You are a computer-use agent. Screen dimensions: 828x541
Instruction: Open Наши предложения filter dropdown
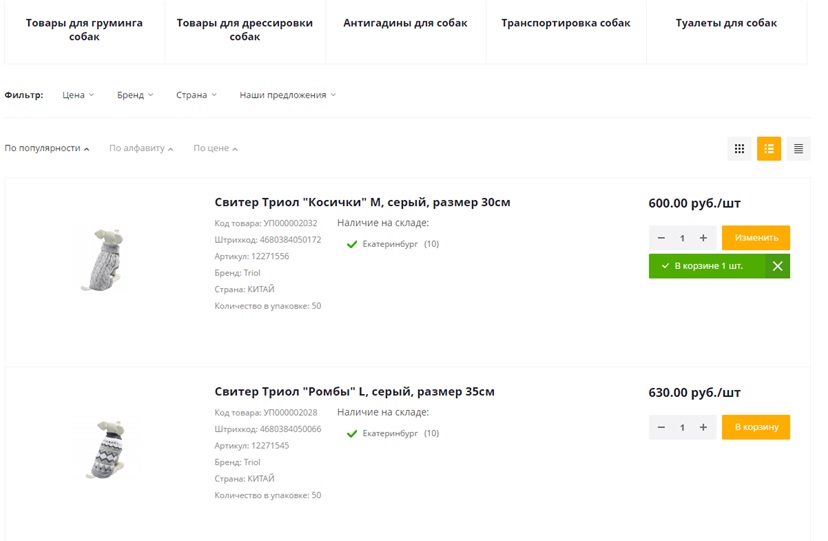(x=287, y=95)
